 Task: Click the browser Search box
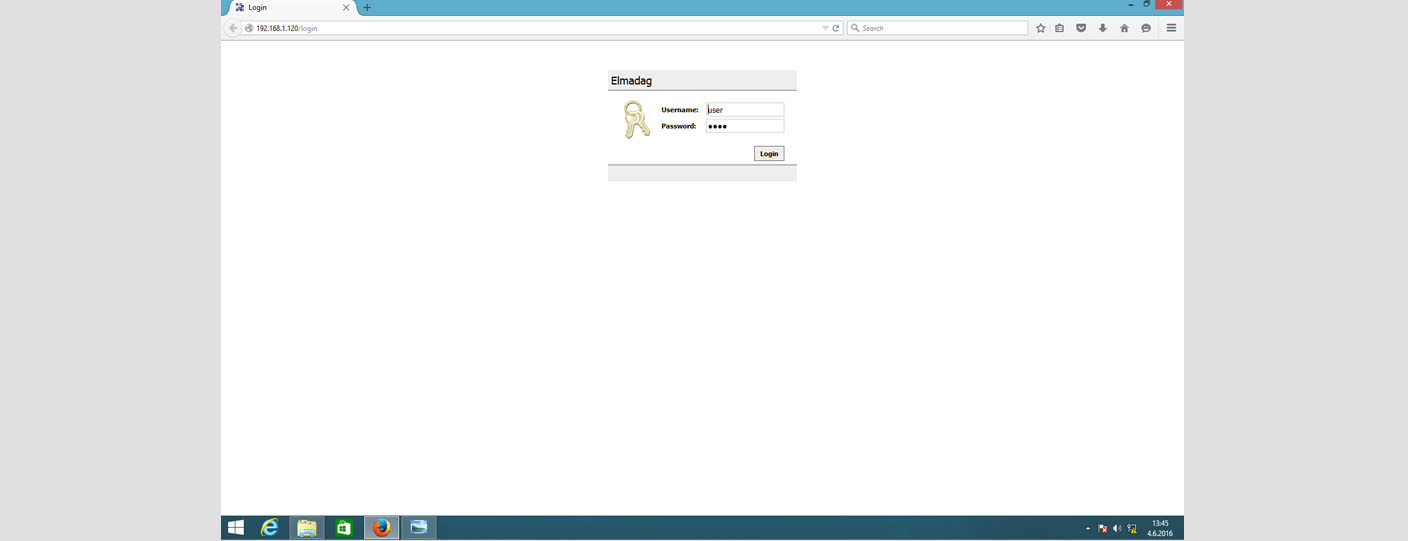[x=940, y=28]
